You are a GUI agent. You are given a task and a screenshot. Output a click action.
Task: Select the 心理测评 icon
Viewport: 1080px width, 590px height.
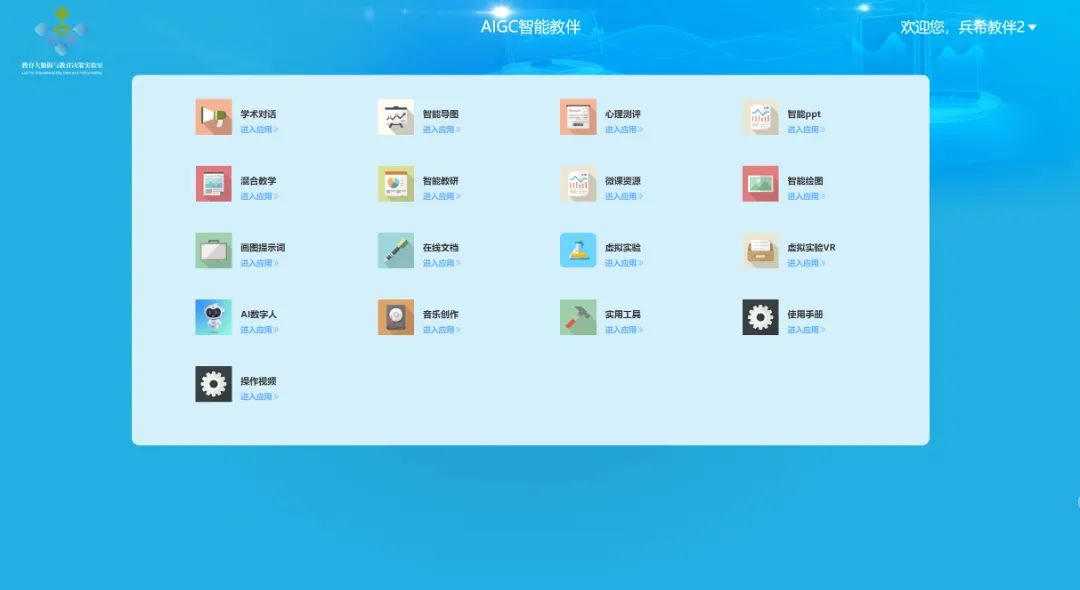click(x=578, y=117)
